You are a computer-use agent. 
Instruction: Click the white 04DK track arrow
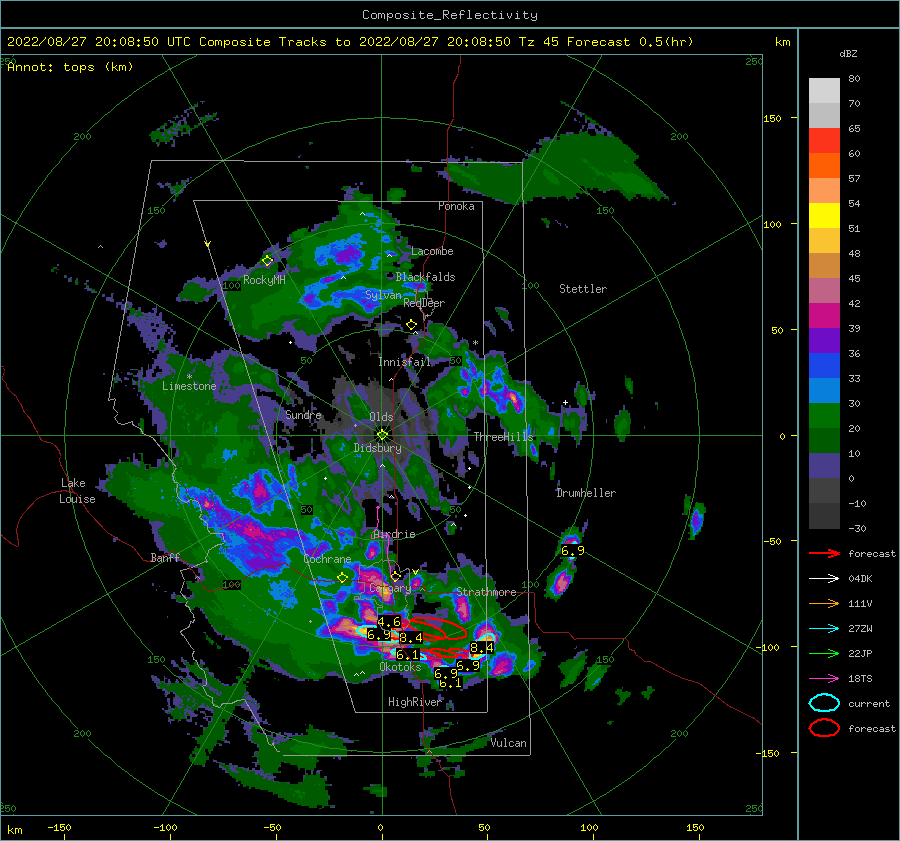[824, 579]
